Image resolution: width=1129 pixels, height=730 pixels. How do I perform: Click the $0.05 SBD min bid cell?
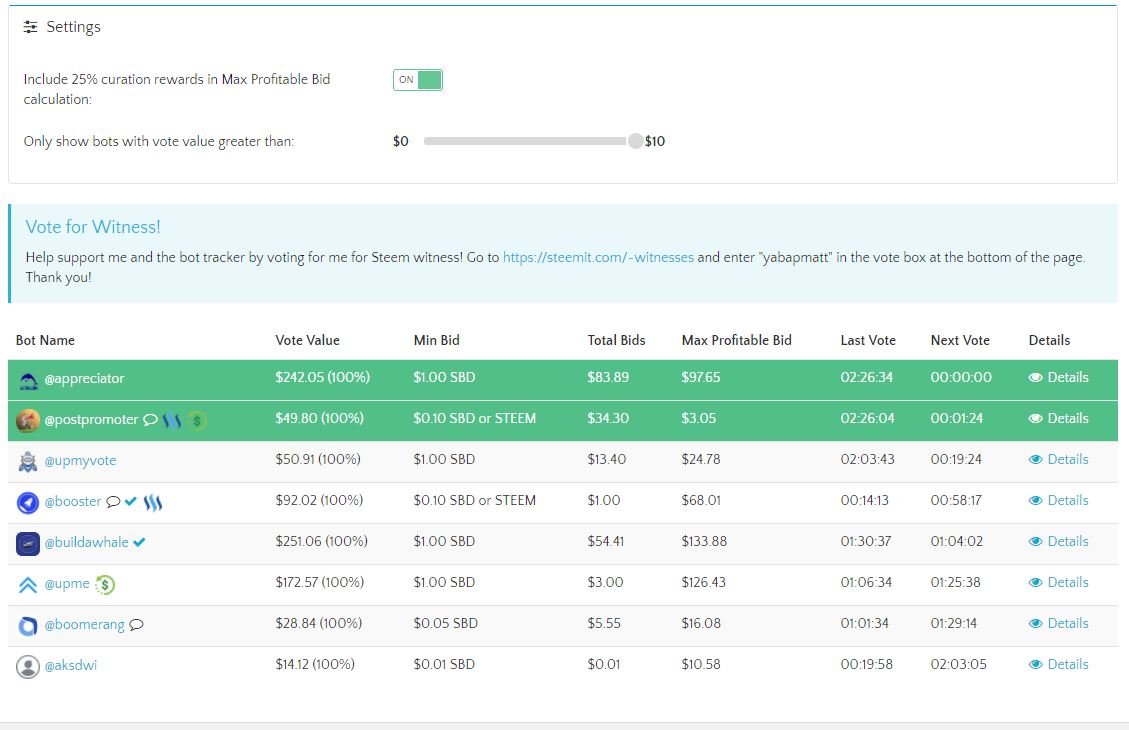click(446, 623)
